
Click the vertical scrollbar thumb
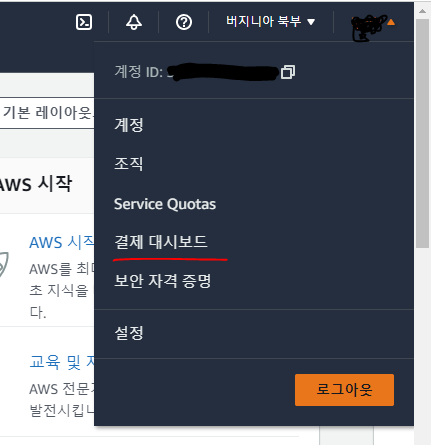point(422,133)
